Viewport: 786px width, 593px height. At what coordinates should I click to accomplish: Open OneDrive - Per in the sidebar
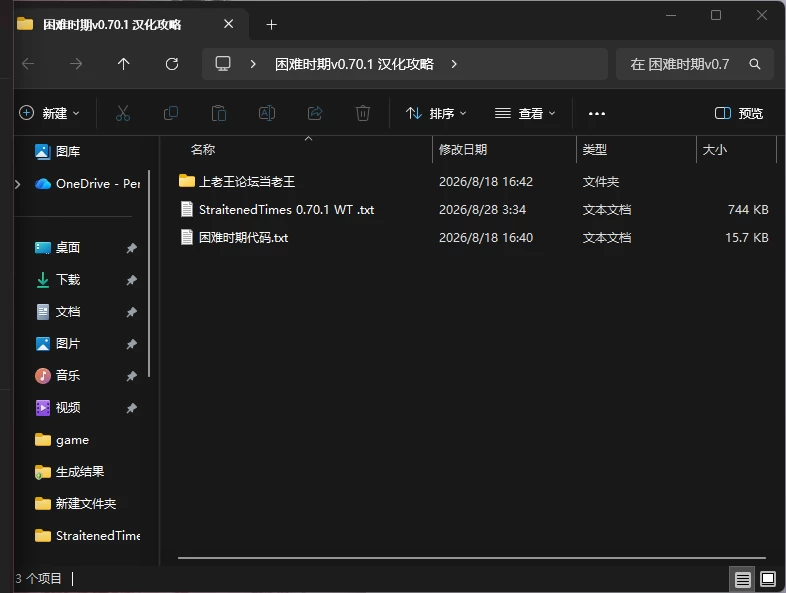pos(88,184)
